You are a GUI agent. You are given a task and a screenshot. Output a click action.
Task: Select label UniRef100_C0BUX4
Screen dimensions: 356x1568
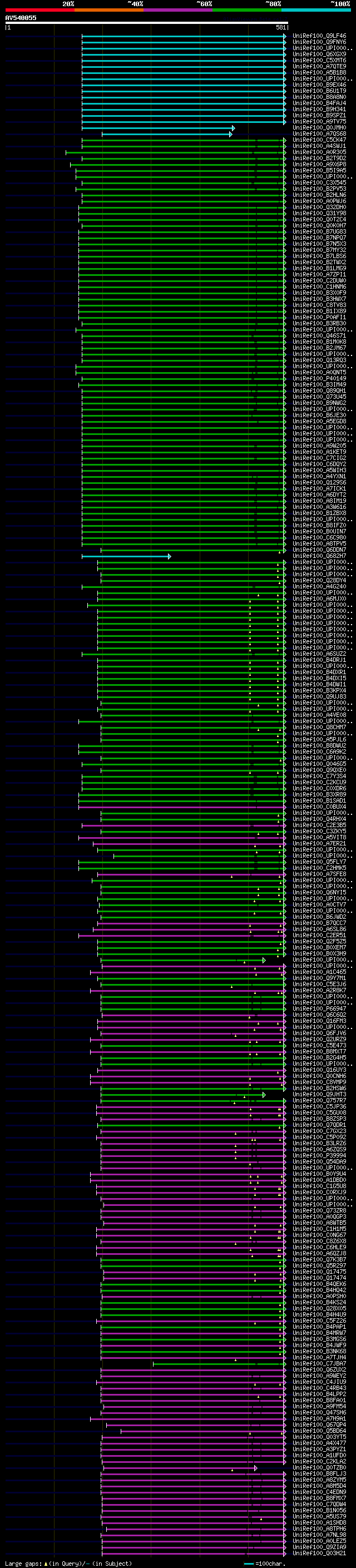(319, 807)
